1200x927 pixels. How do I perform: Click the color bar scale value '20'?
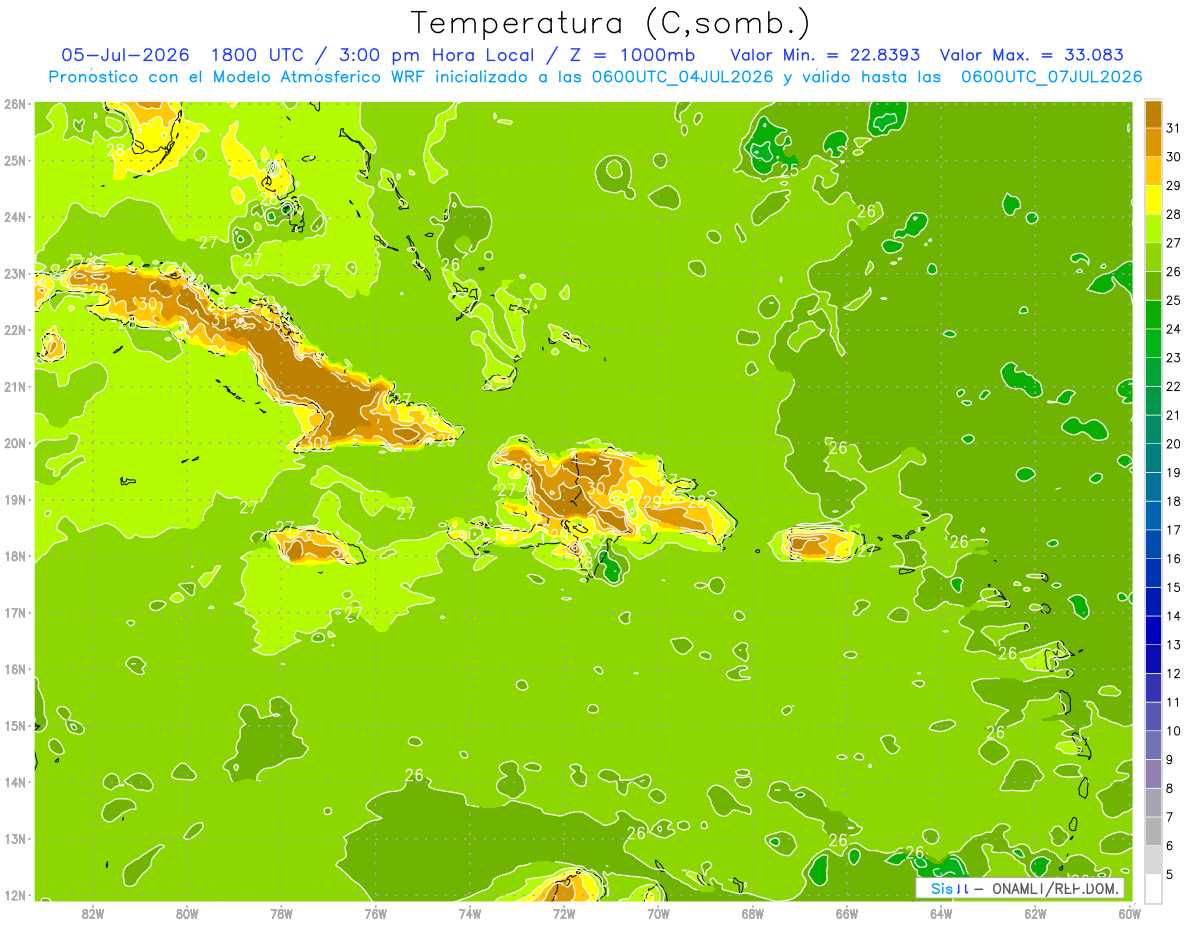tap(1173, 444)
